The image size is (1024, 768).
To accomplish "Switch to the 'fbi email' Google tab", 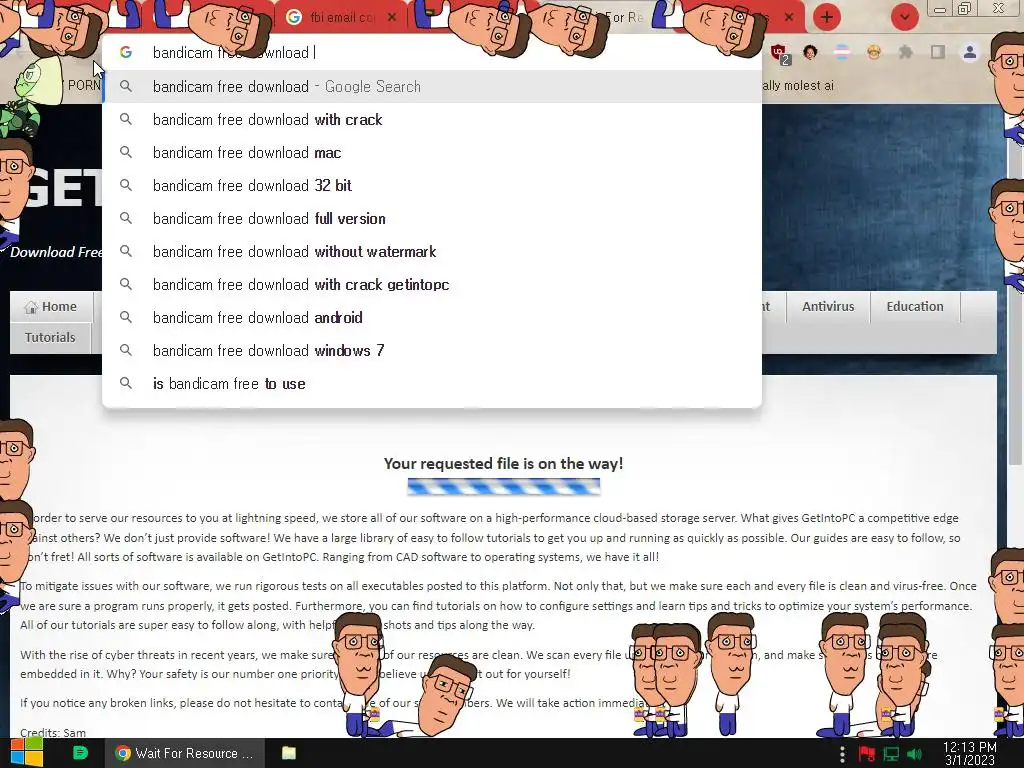I will pos(340,18).
